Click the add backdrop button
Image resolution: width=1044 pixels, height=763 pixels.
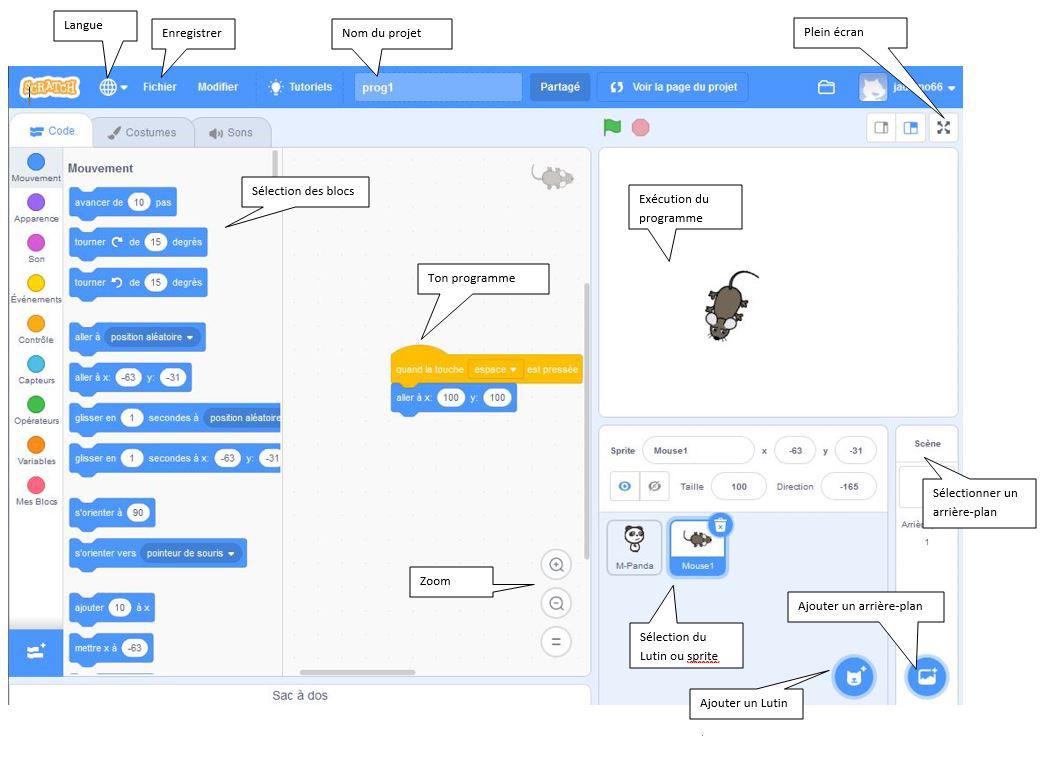(926, 677)
